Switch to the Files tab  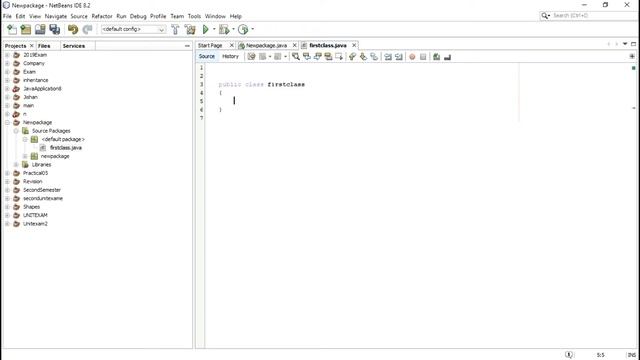[44, 46]
